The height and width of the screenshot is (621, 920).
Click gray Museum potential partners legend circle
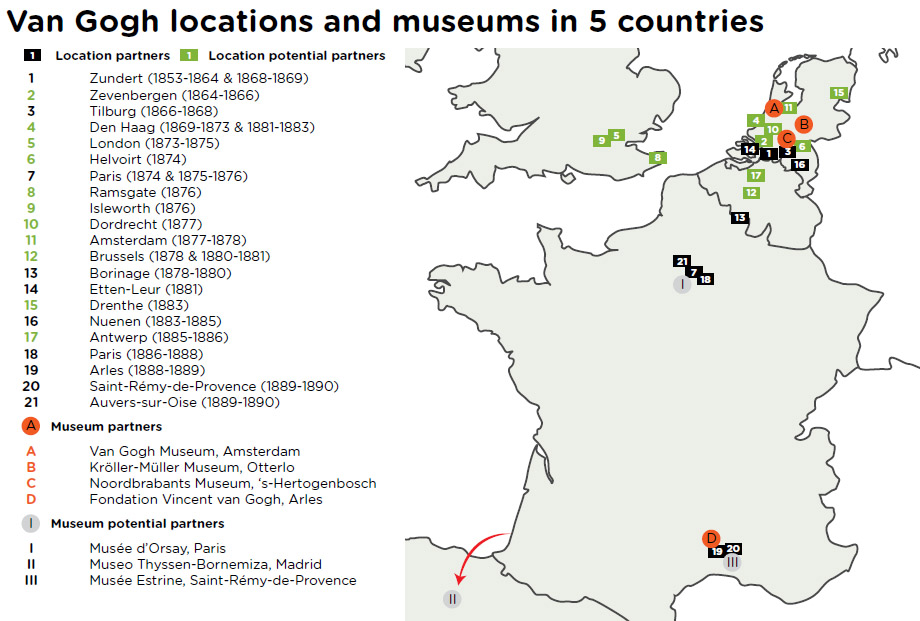click(32, 523)
